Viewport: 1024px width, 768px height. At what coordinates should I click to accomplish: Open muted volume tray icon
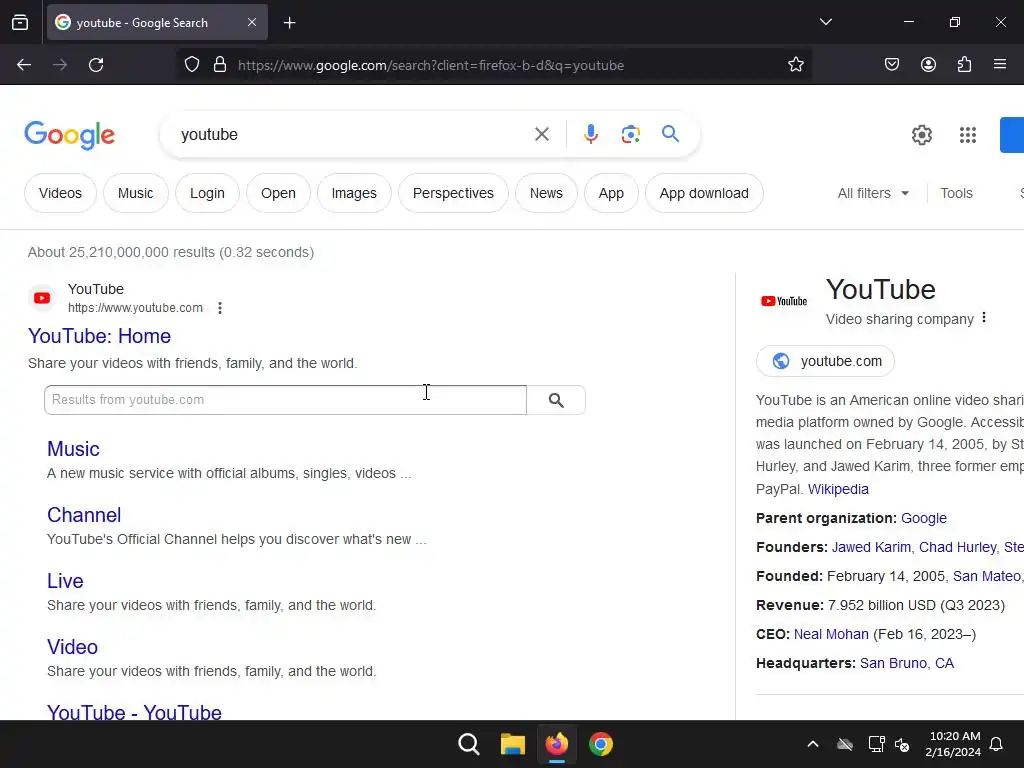[903, 744]
